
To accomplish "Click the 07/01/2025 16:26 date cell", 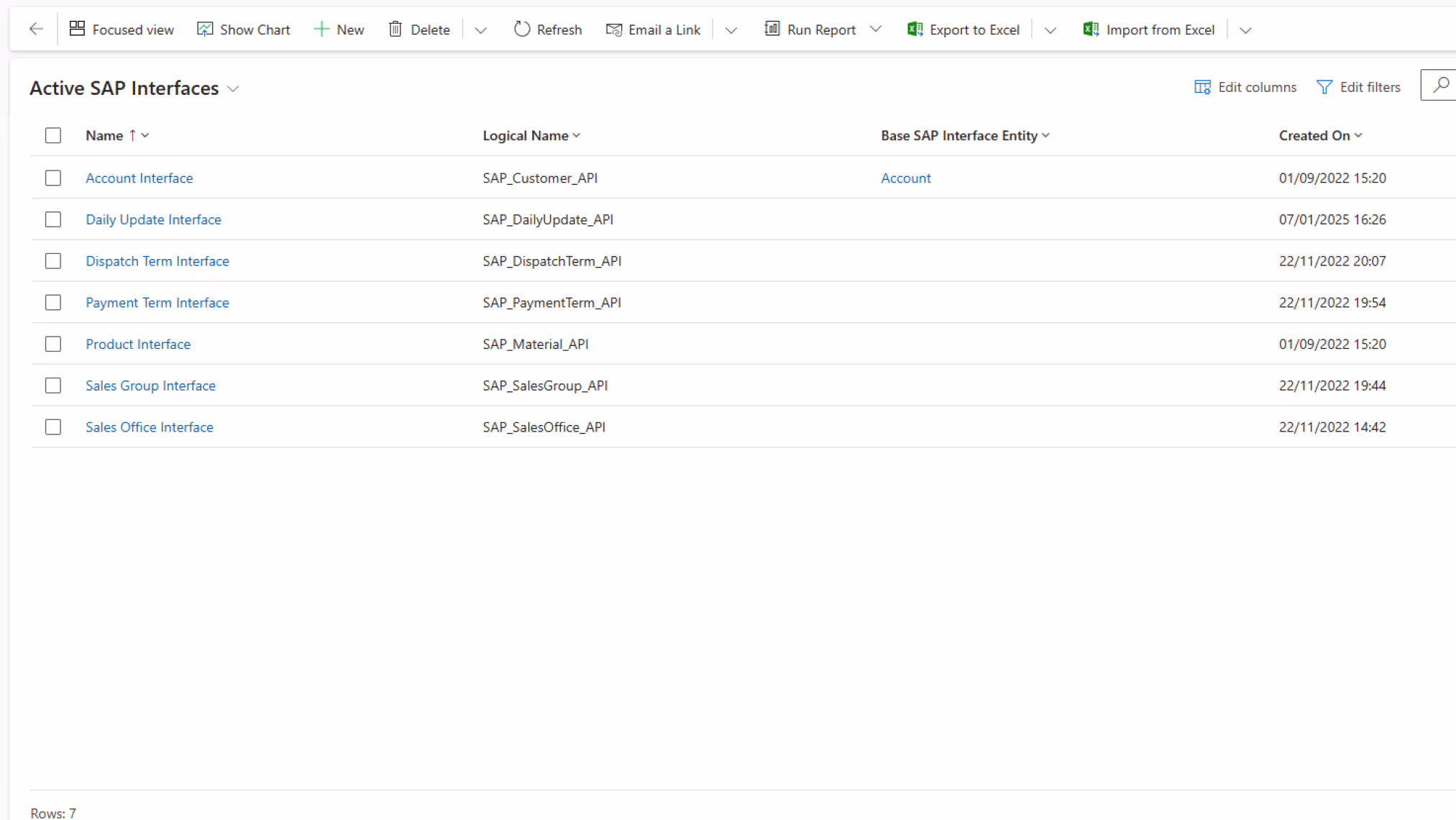I will click(1332, 219).
